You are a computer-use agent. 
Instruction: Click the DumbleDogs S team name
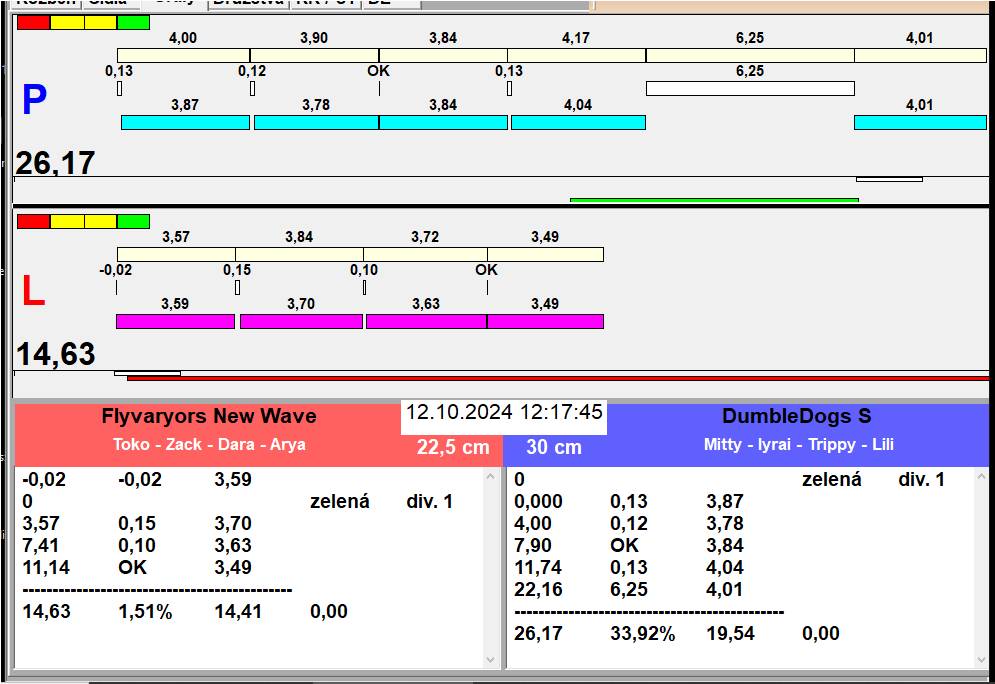click(x=796, y=416)
